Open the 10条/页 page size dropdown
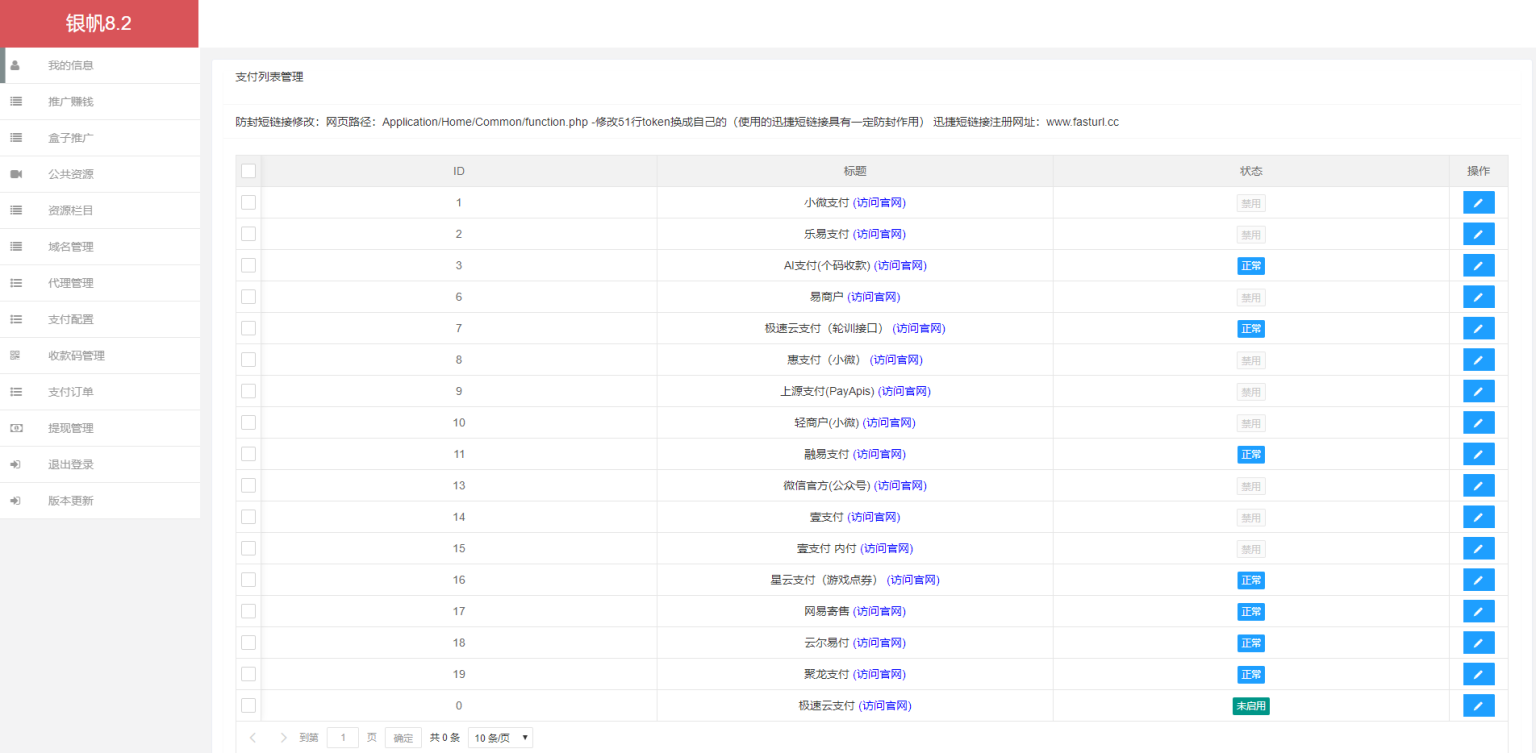 tap(500, 737)
